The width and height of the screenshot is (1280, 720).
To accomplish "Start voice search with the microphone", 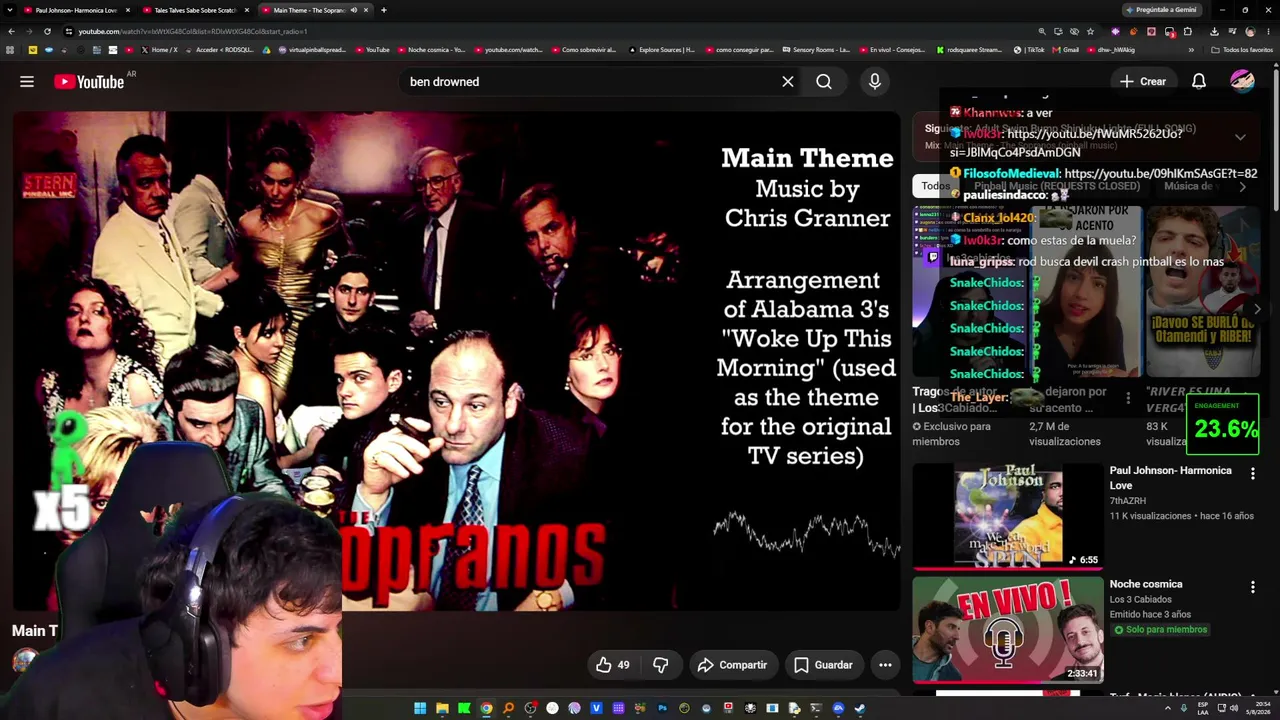I will (x=875, y=82).
